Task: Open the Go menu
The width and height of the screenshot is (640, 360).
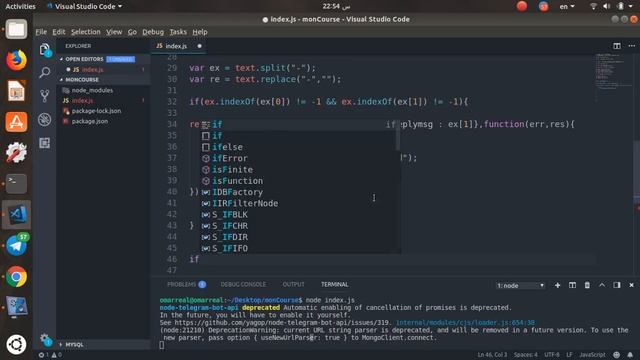Action: tap(132, 32)
